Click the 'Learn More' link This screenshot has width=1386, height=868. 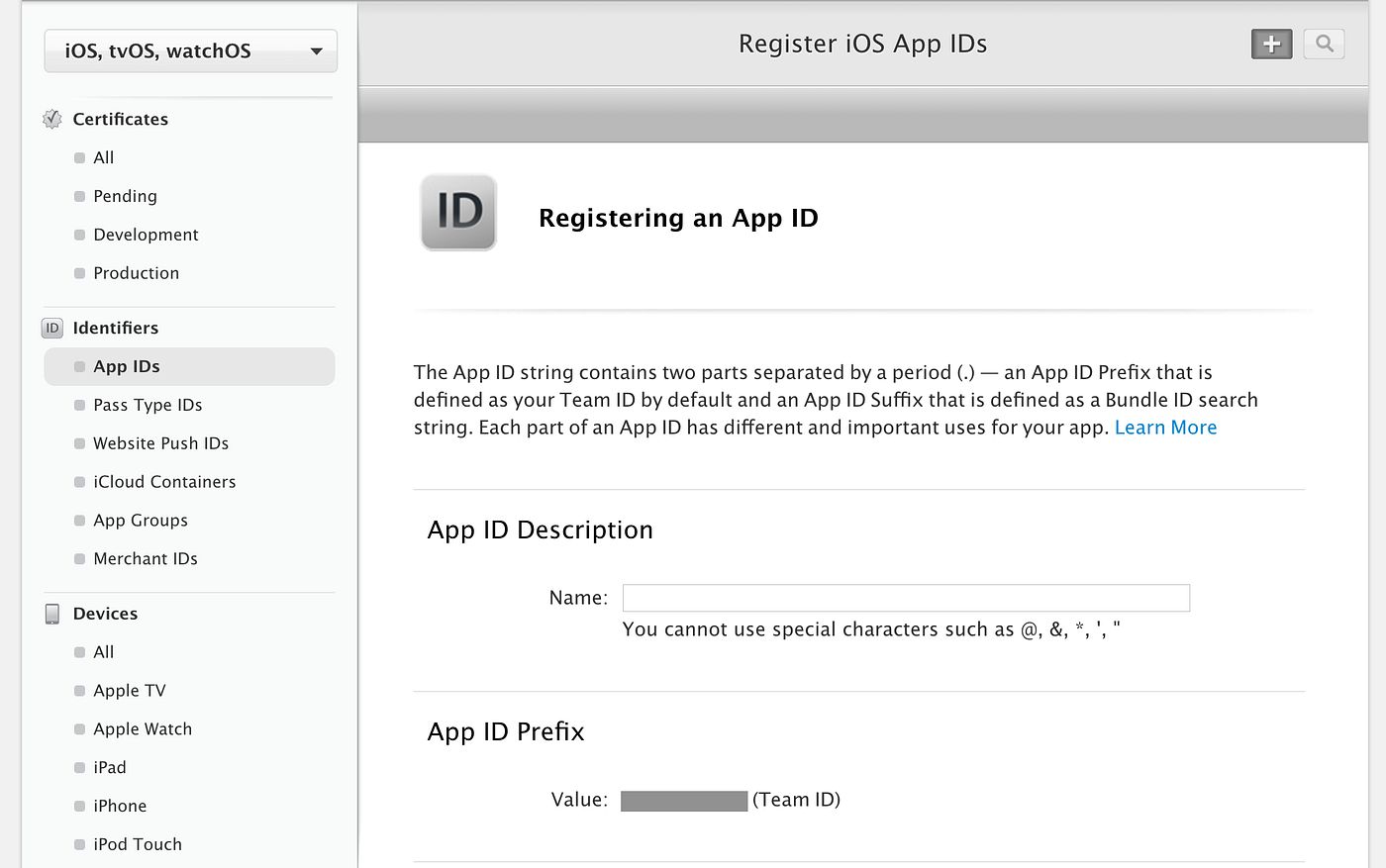coord(1165,427)
